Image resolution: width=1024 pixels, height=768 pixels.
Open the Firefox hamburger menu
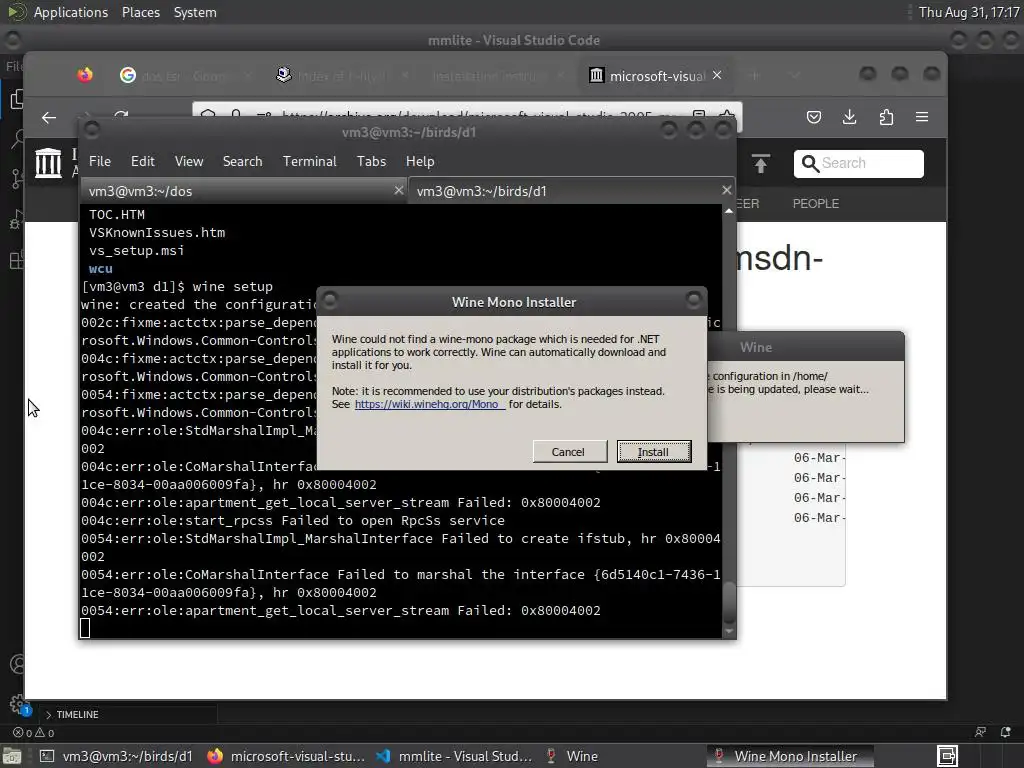[x=922, y=118]
